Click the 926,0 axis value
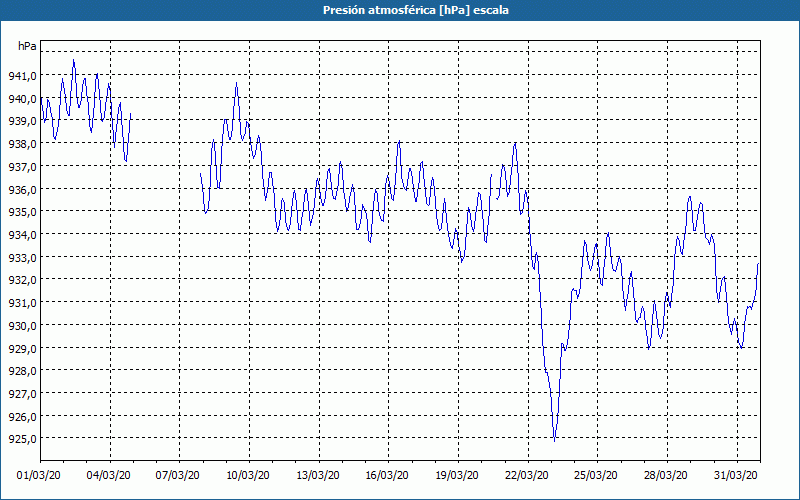This screenshot has width=800, height=500. tap(22, 416)
